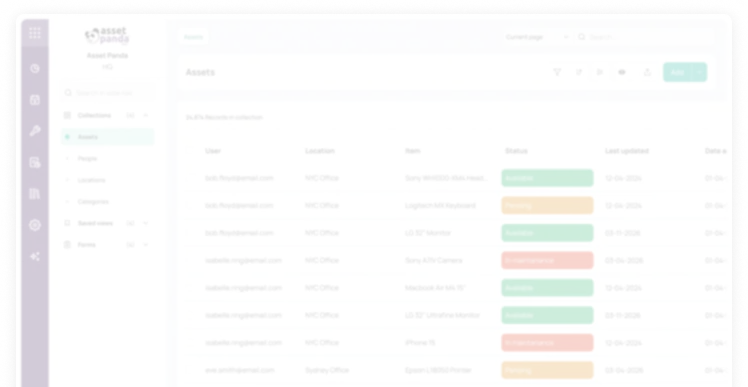The image size is (748, 387).
Task: Open the apps grid menu icon
Action: 35,33
